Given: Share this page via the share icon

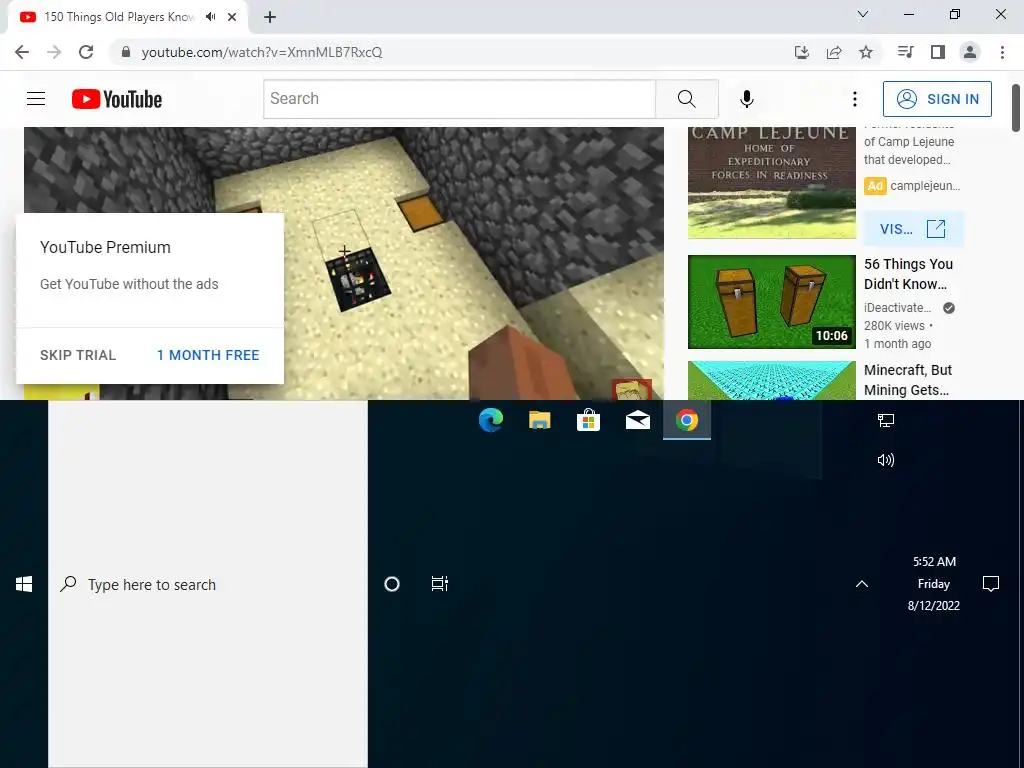Looking at the screenshot, I should point(834,52).
